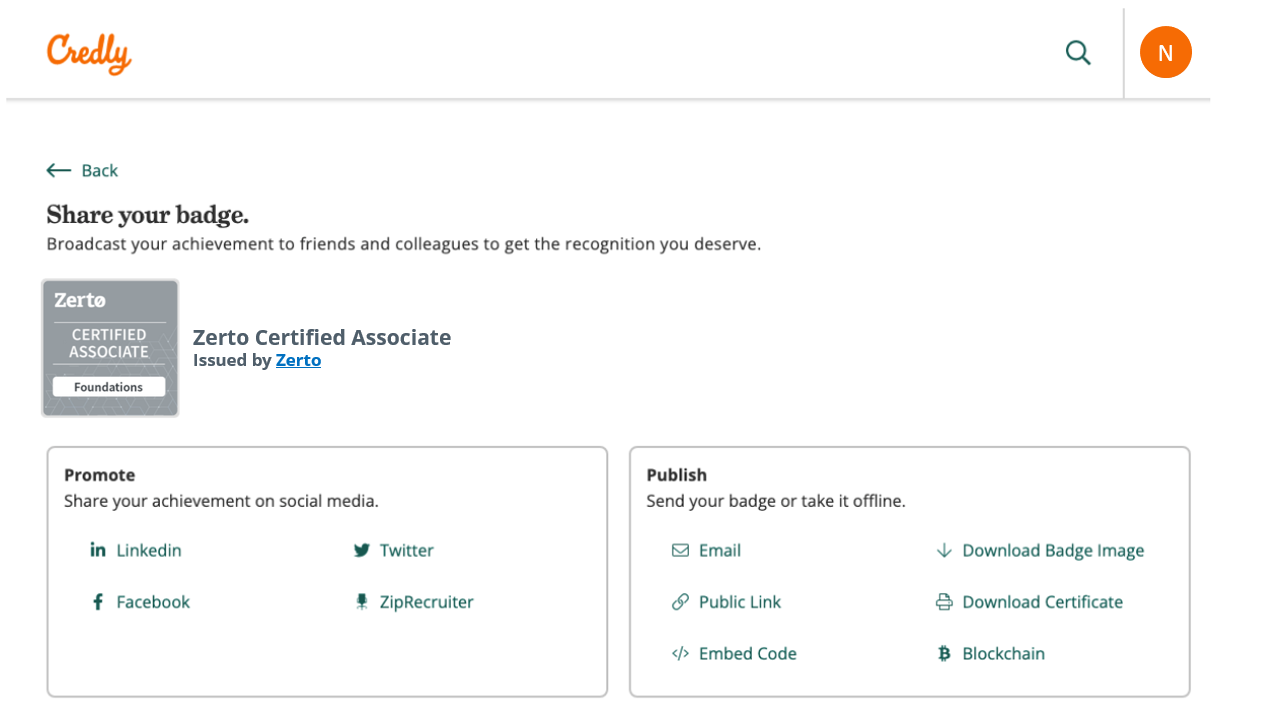Viewport: 1263px width, 715px height.
Task: Share the badge on Twitter
Action: (x=406, y=550)
